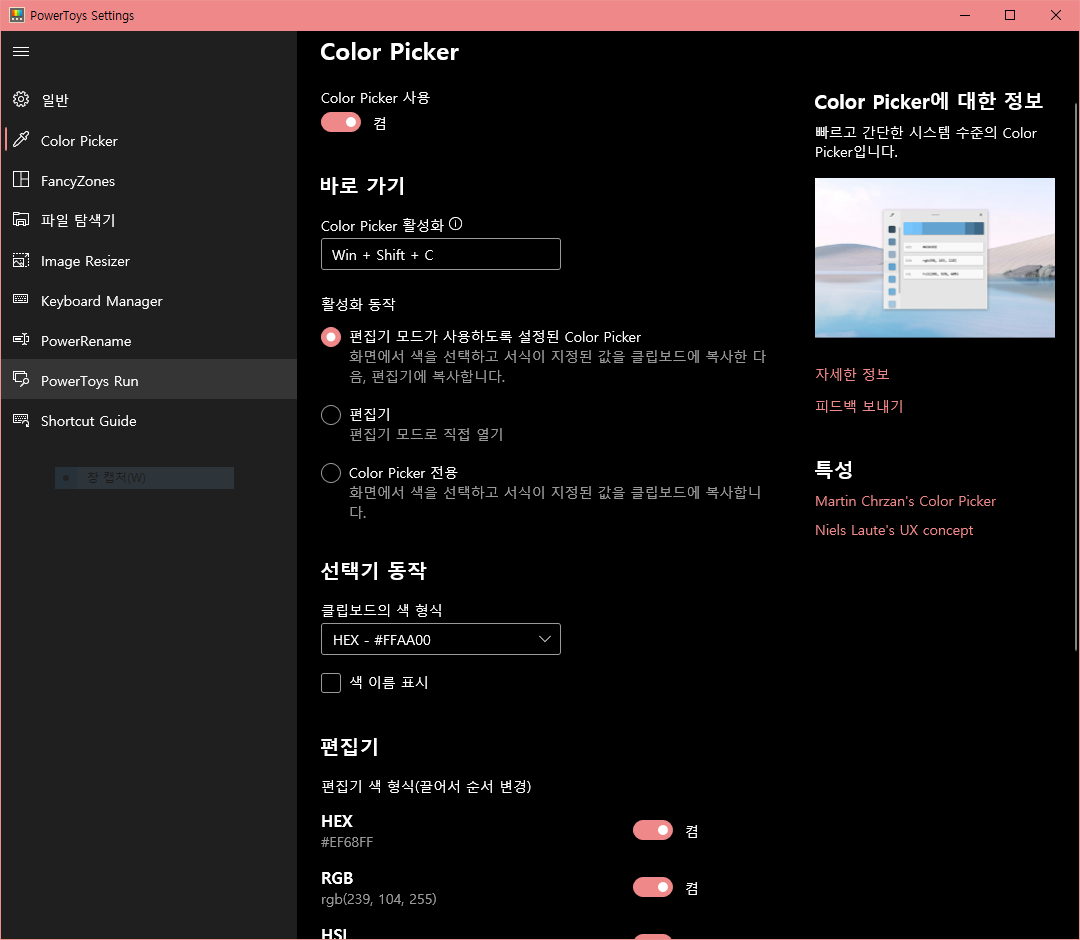Viewport: 1080px width, 940px height.
Task: Click the 파일 탐색기 sidebar icon
Action: tap(21, 220)
